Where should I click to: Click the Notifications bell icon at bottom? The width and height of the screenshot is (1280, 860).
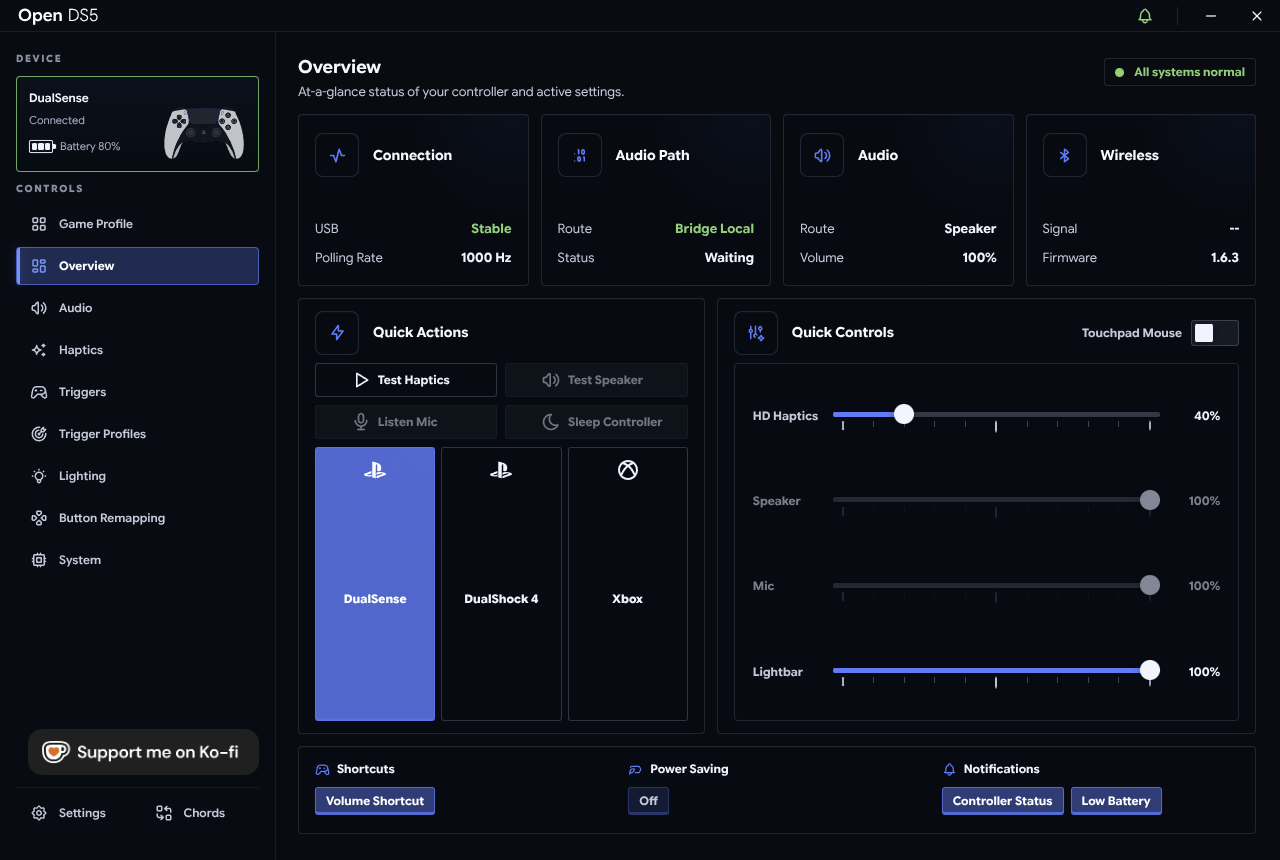[x=950, y=769]
